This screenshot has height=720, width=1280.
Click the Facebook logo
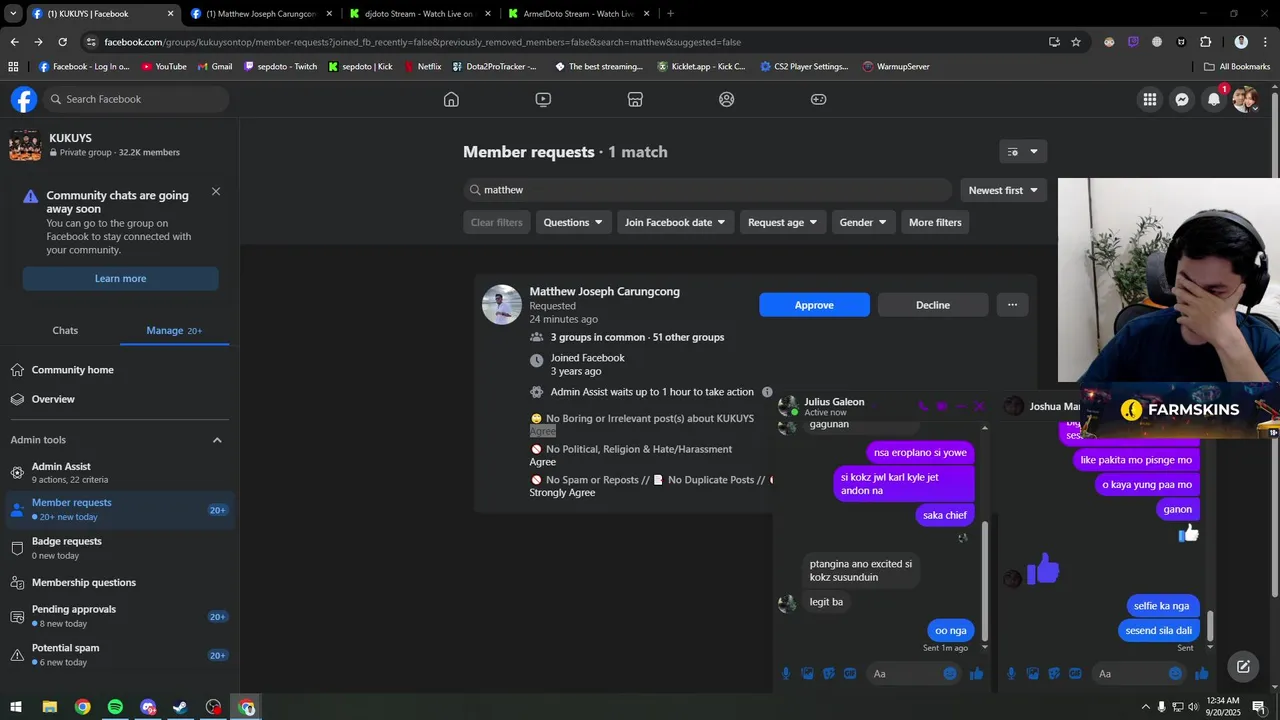click(x=24, y=99)
